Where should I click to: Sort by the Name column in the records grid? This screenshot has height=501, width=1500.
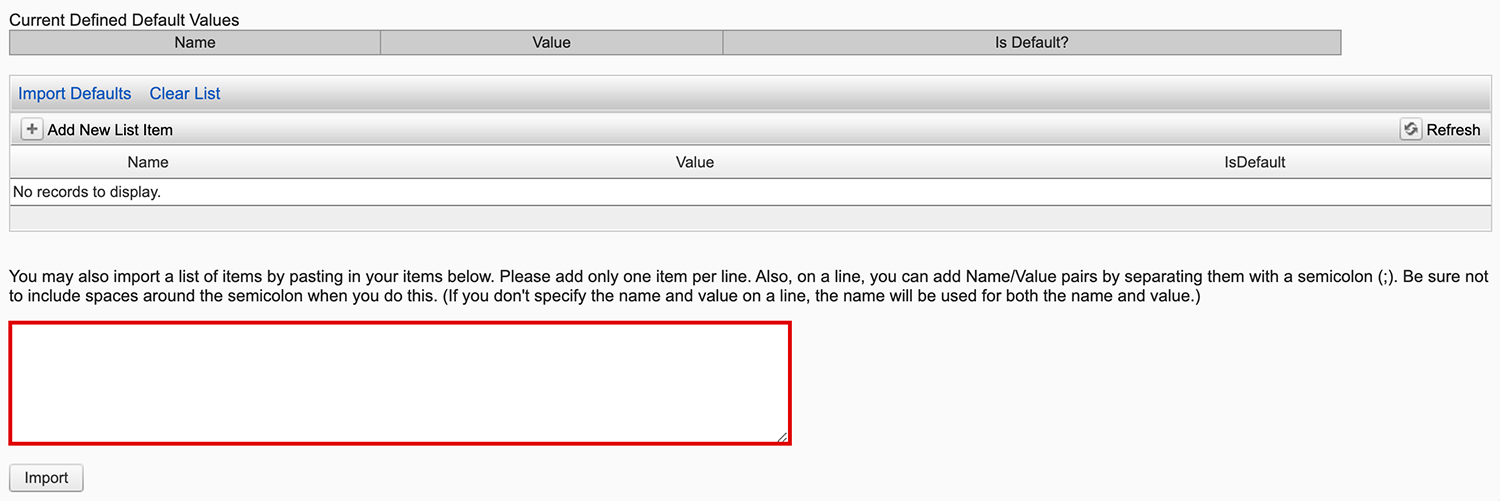click(148, 162)
